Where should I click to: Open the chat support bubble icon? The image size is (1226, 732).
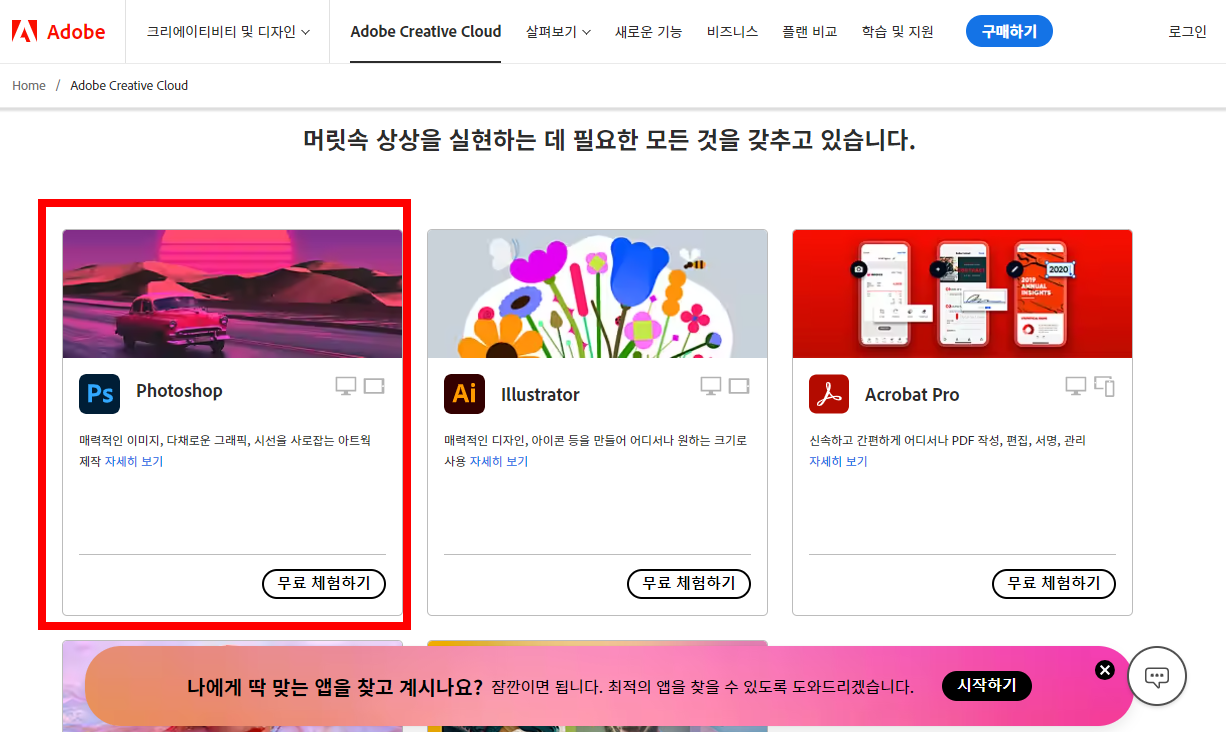tap(1157, 676)
